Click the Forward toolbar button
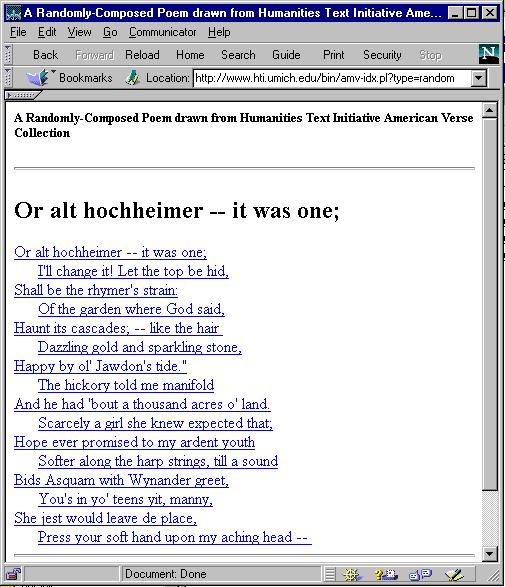 [x=94, y=55]
